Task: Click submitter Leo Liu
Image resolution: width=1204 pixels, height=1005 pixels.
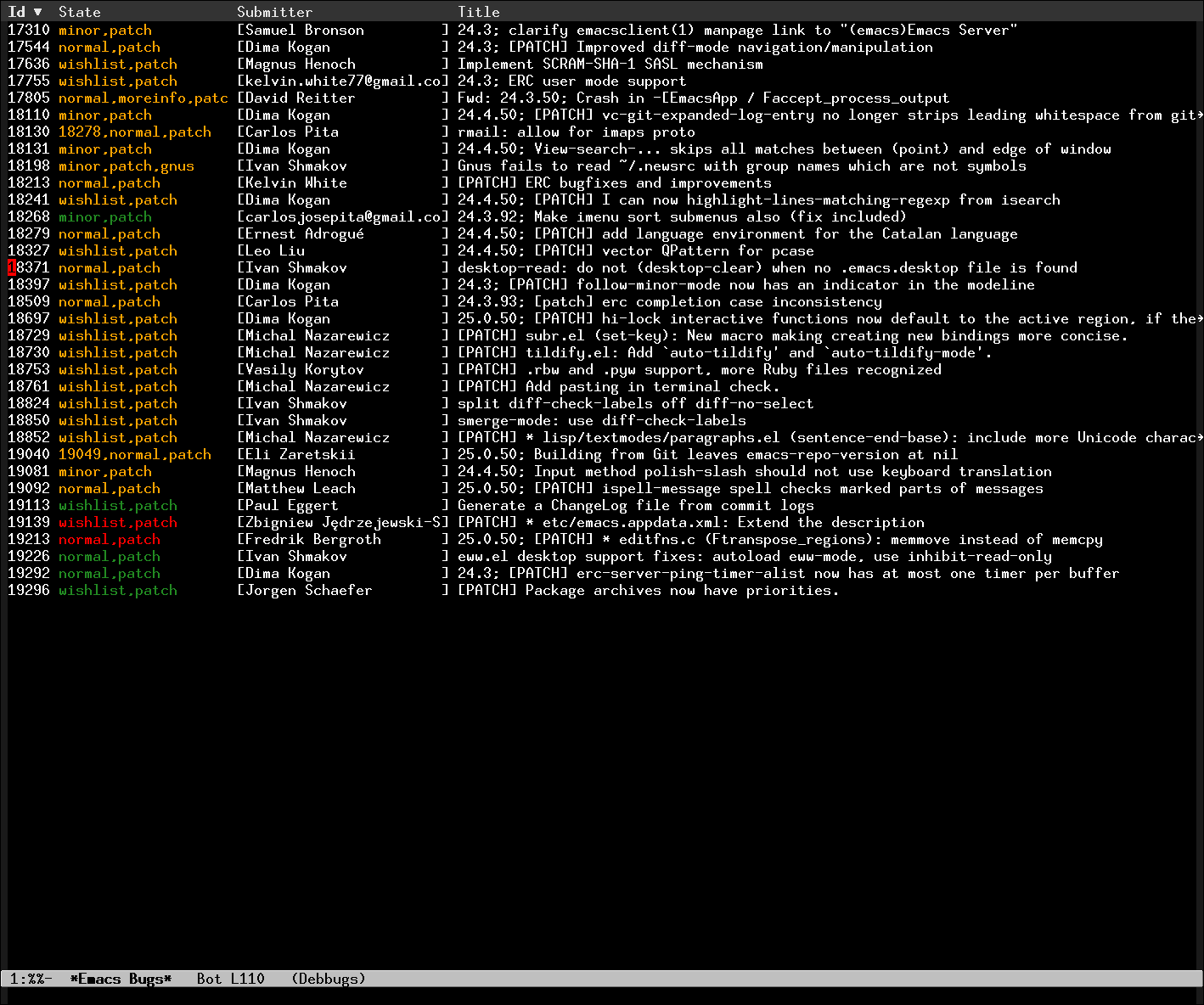Action: pos(275,250)
